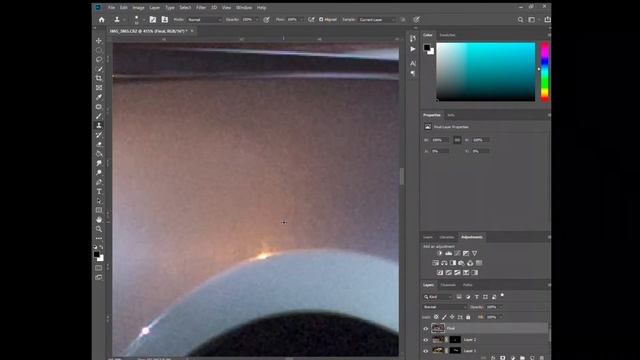Switch to the Swatches tab

pos(447,35)
